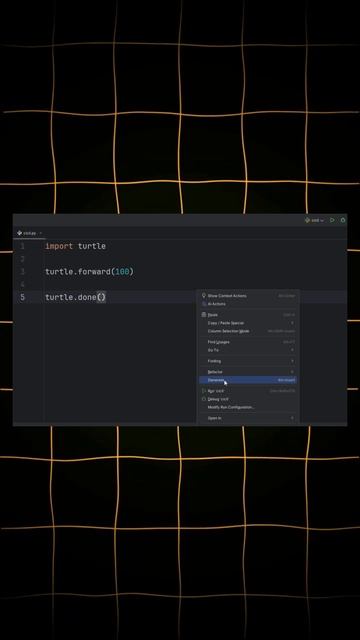
Task: Expand the Open In submenu
Action: 249,418
